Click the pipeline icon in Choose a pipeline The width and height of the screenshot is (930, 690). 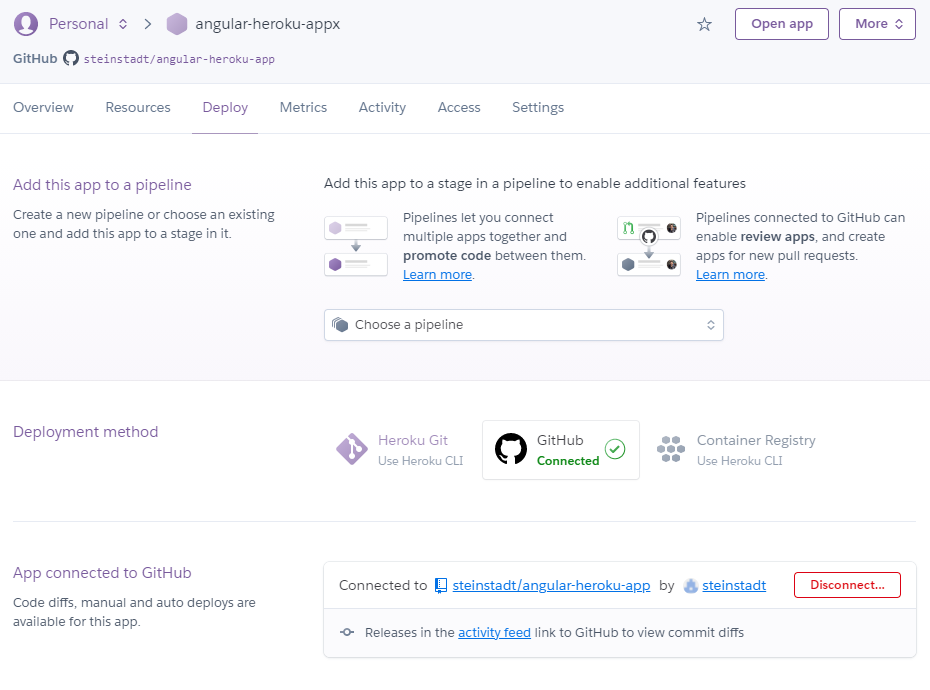340,325
